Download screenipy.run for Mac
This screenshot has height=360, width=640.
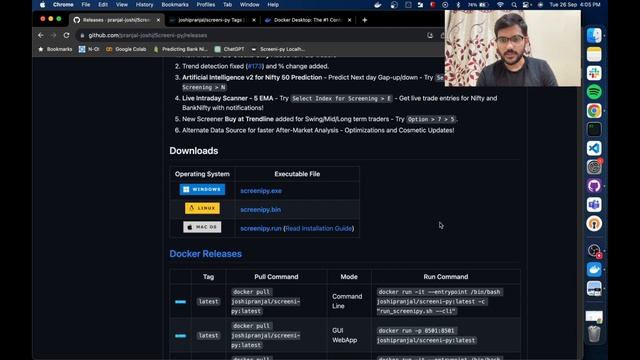[261, 228]
